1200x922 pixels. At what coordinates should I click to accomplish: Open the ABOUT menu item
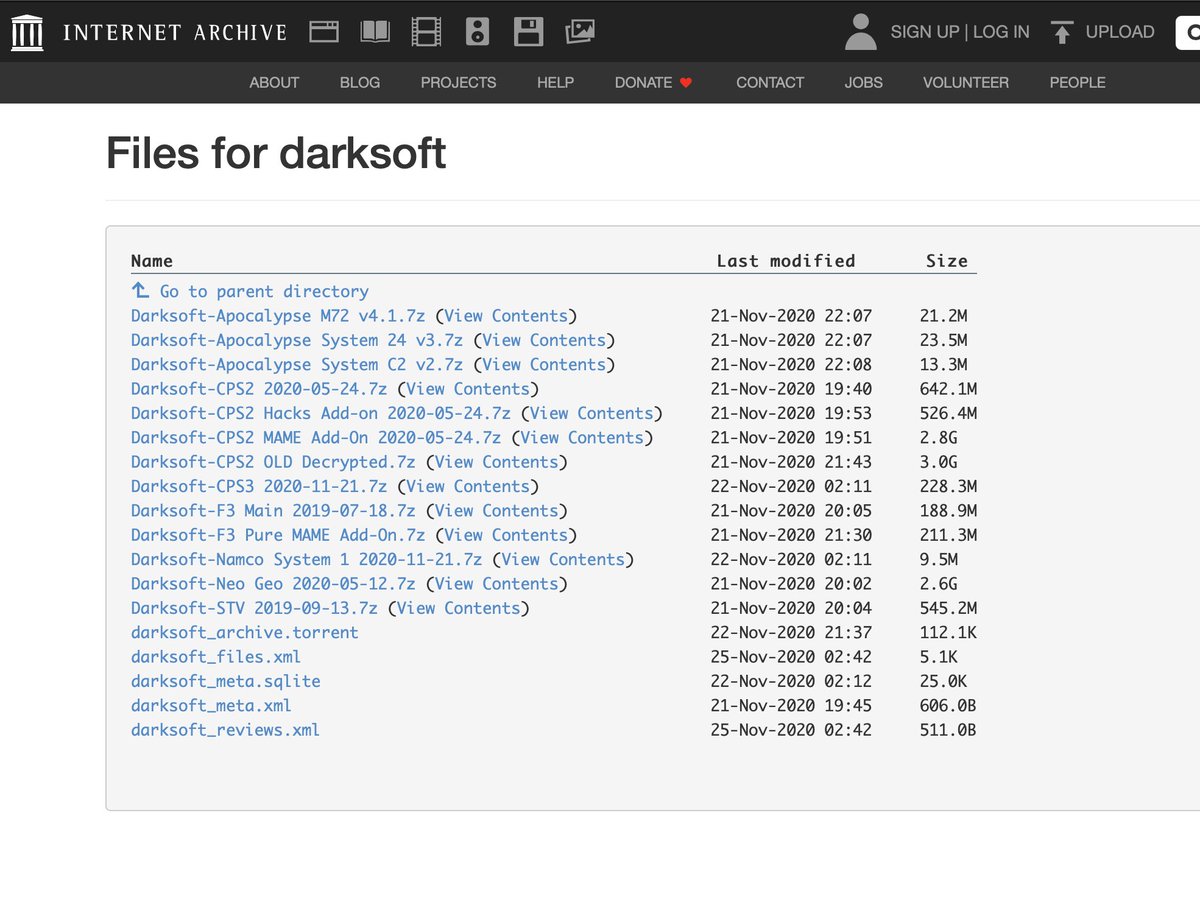(274, 83)
